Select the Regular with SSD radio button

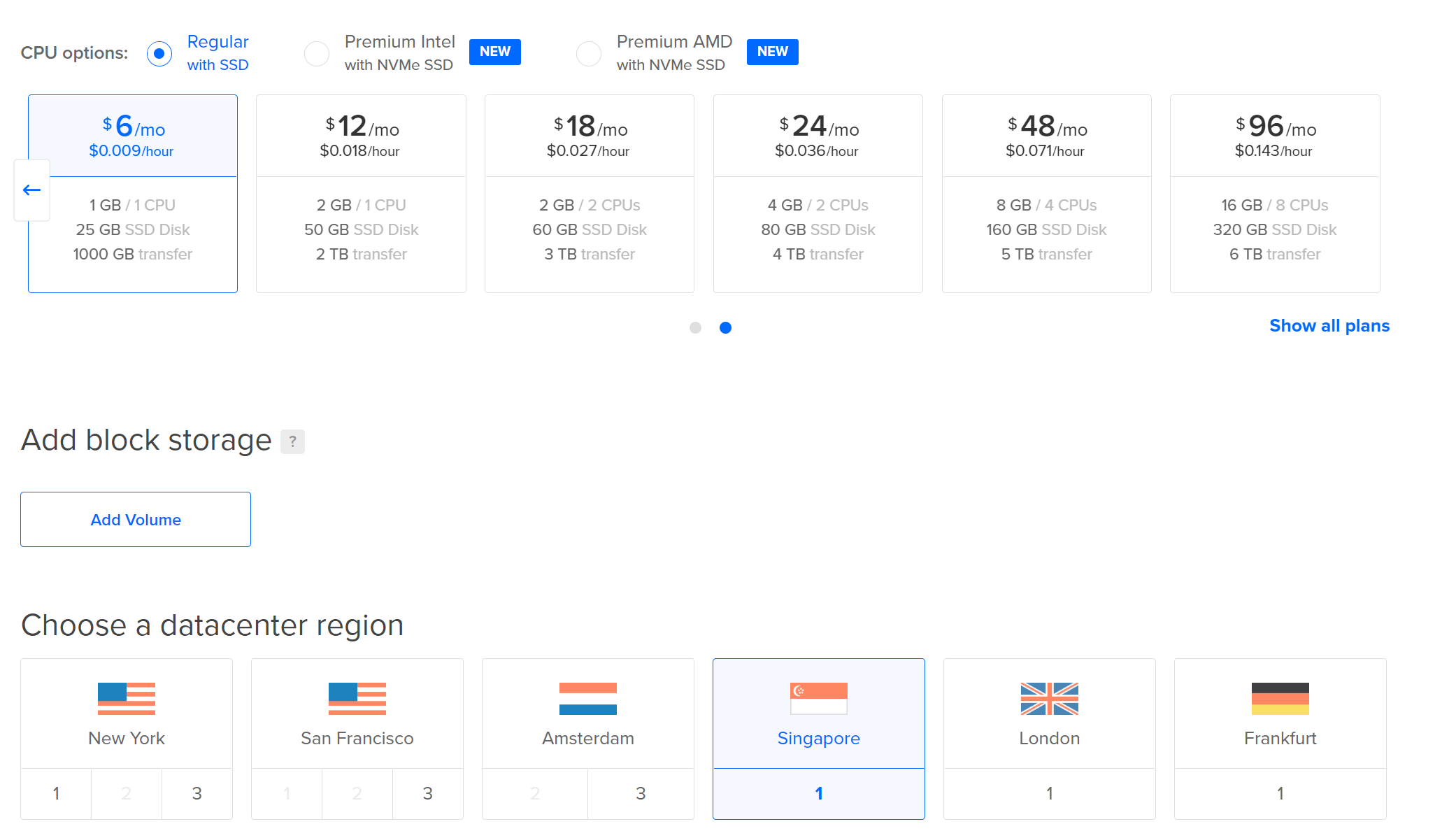point(159,53)
